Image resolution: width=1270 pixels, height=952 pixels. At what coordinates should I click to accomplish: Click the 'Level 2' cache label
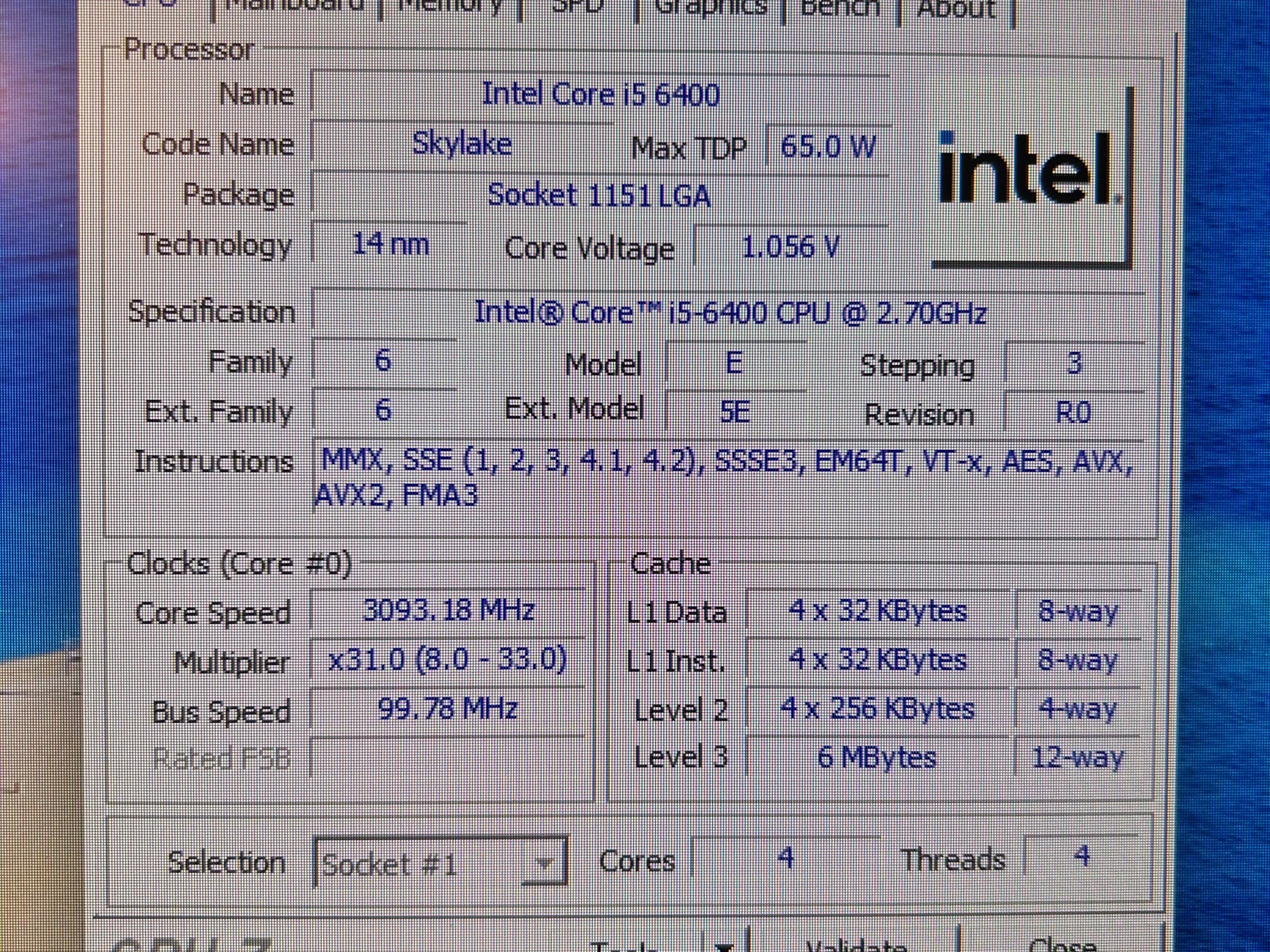click(x=680, y=710)
